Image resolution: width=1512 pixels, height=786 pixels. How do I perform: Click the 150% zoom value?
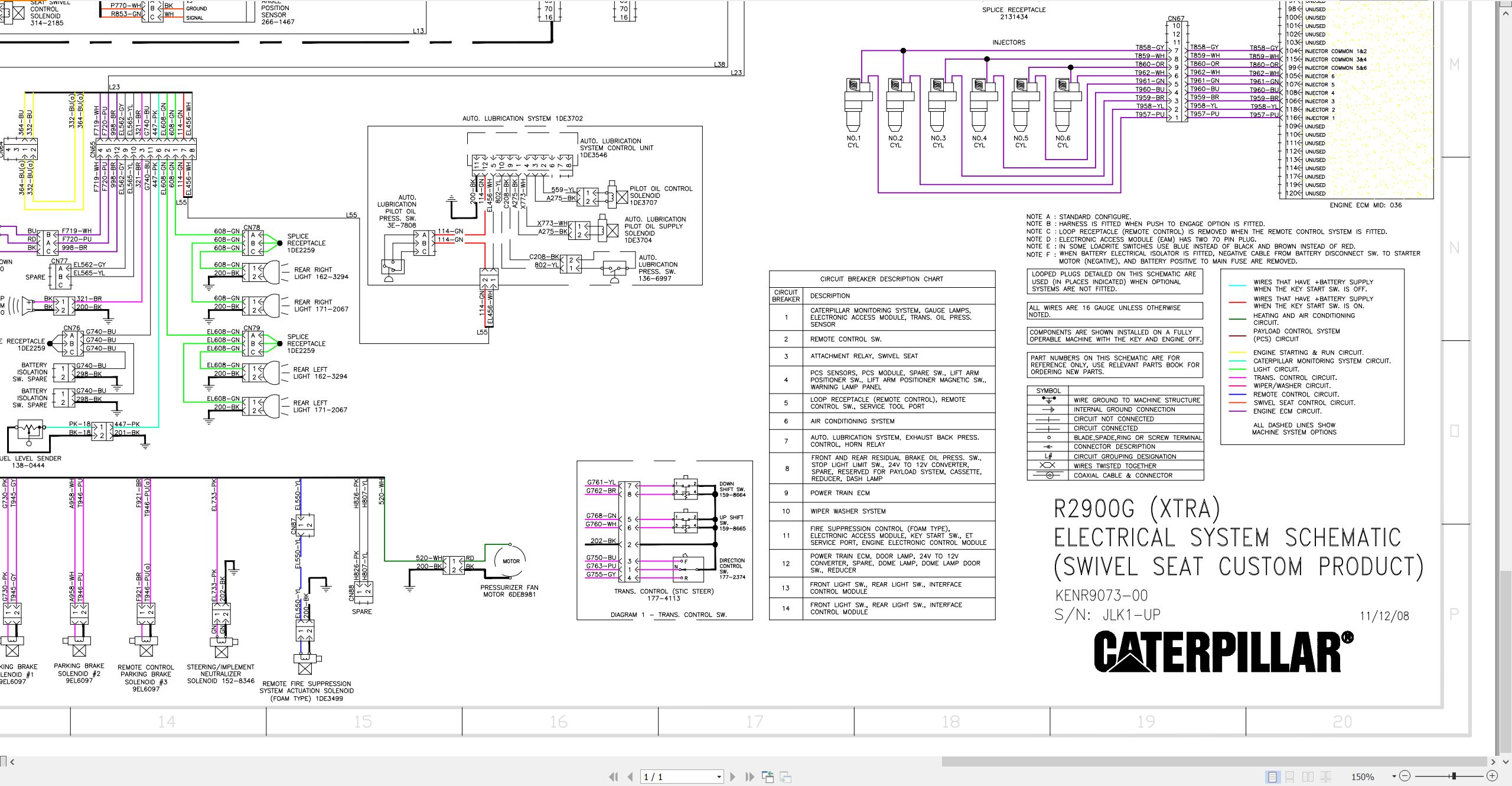(x=1363, y=777)
